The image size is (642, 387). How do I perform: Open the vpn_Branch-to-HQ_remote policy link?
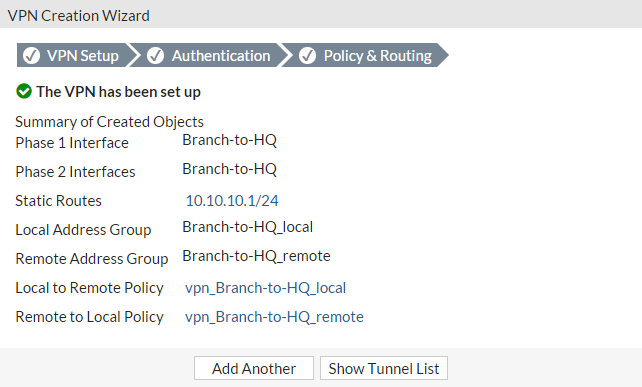coord(274,317)
